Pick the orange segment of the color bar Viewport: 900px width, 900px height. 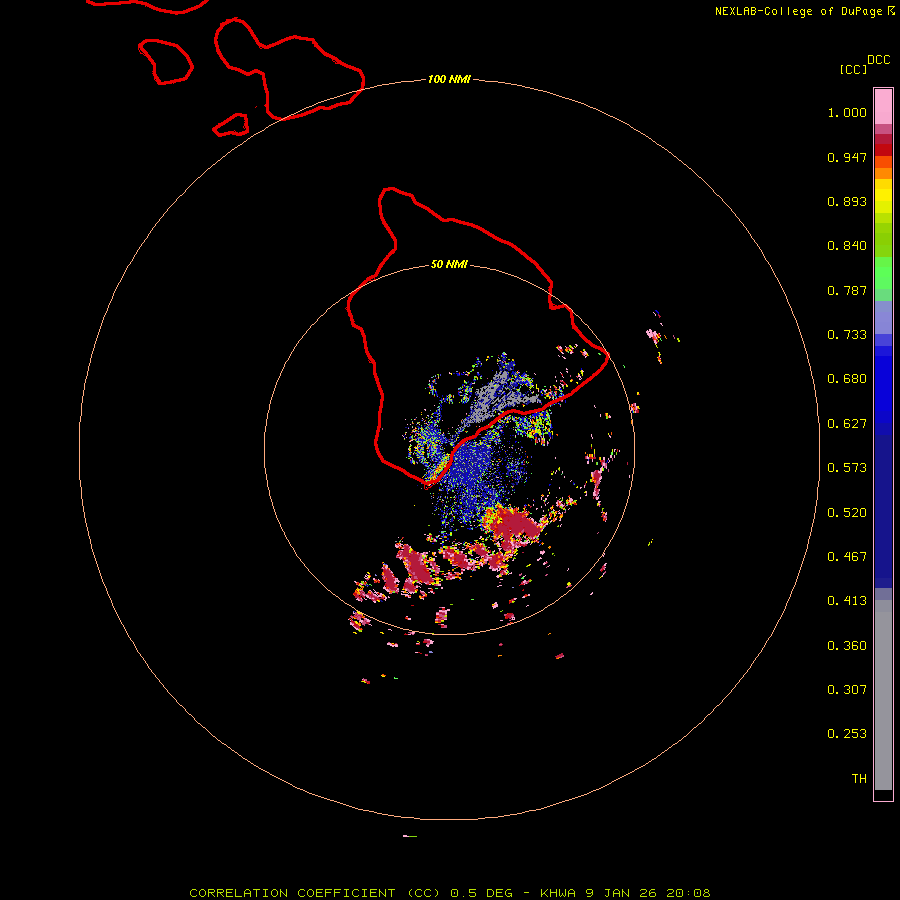[x=883, y=173]
